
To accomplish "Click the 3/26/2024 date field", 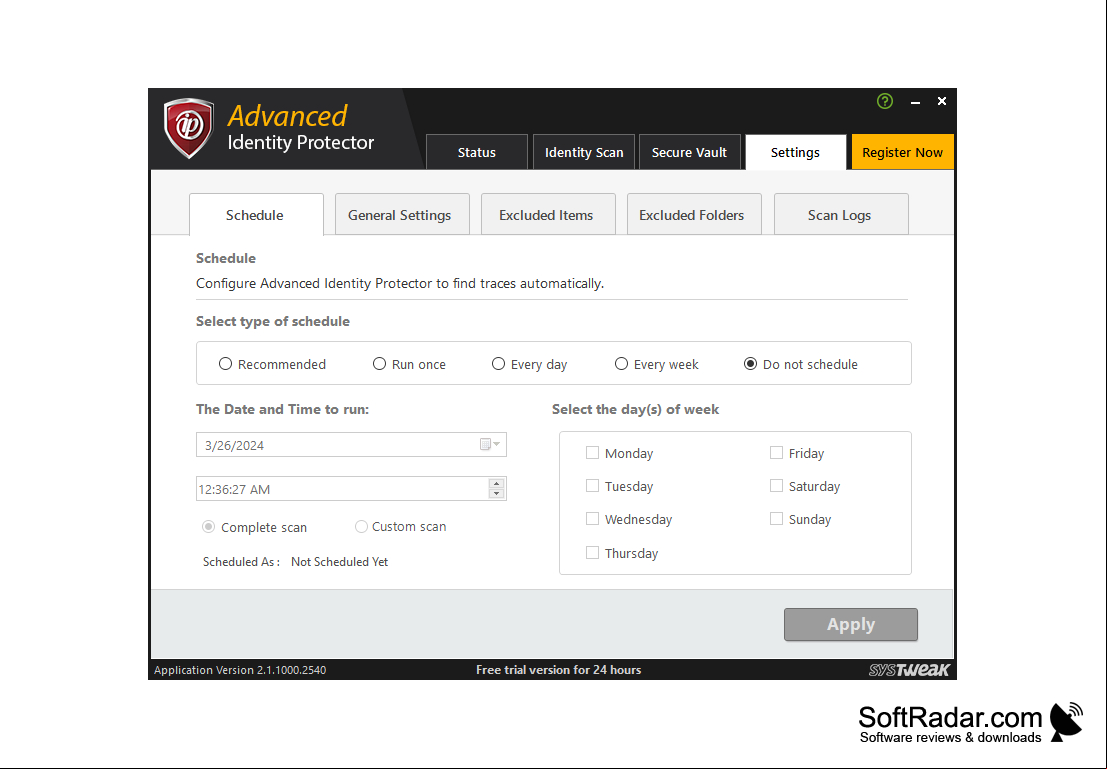I will pos(351,445).
